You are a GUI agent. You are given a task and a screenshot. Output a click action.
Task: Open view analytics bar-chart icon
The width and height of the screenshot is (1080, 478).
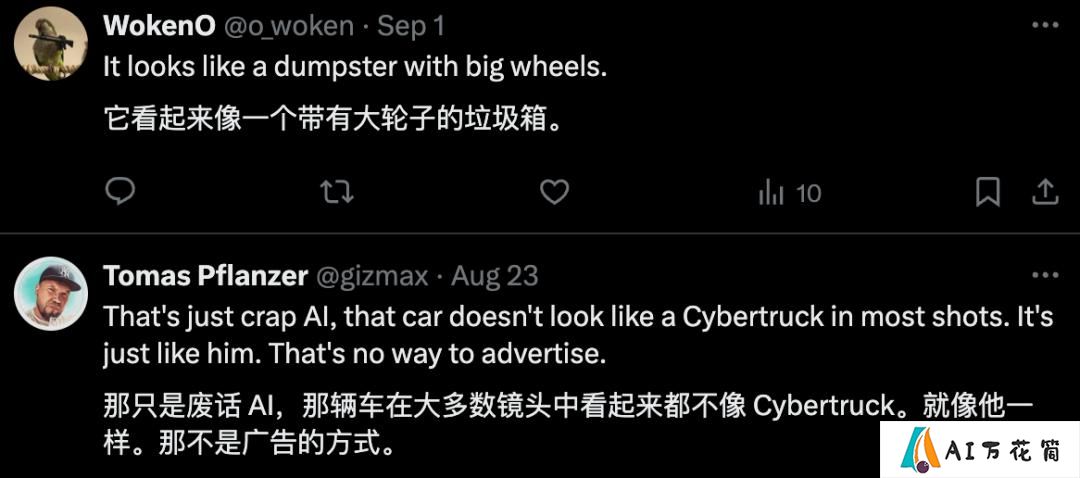pyautogui.click(x=771, y=194)
